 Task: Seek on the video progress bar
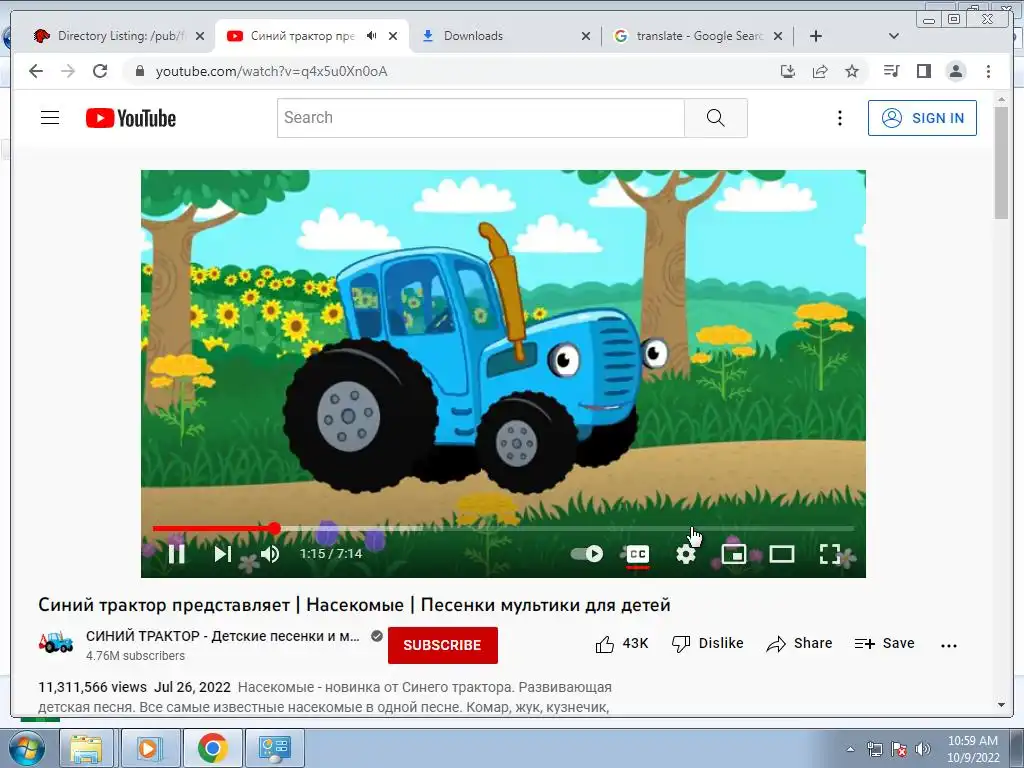[503, 528]
